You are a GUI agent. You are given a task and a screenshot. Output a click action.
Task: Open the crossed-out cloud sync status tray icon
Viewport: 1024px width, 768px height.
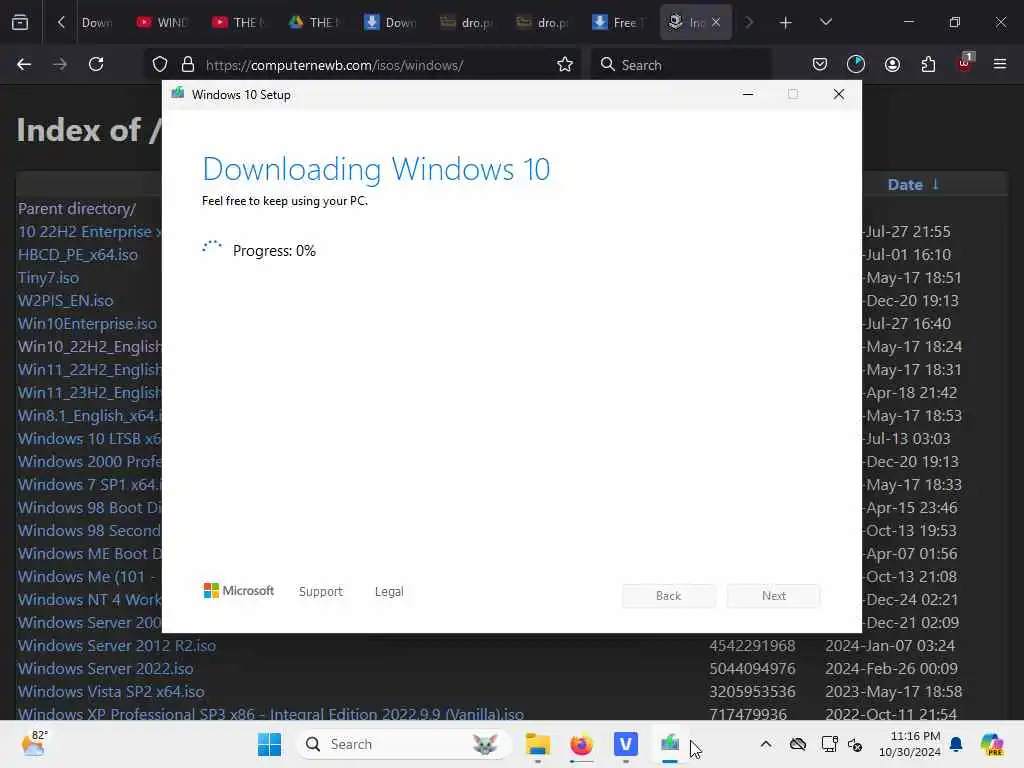coord(798,744)
